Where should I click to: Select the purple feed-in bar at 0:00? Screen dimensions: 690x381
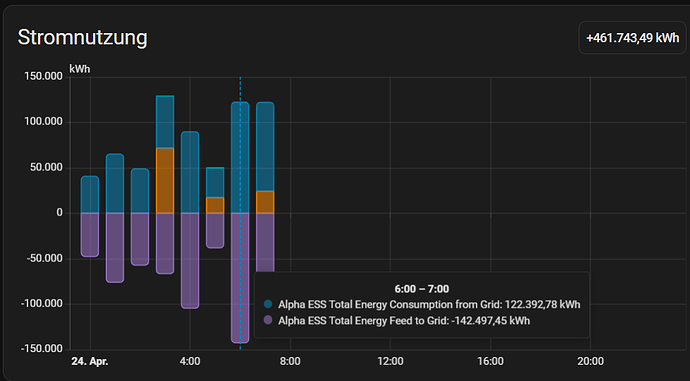point(90,235)
